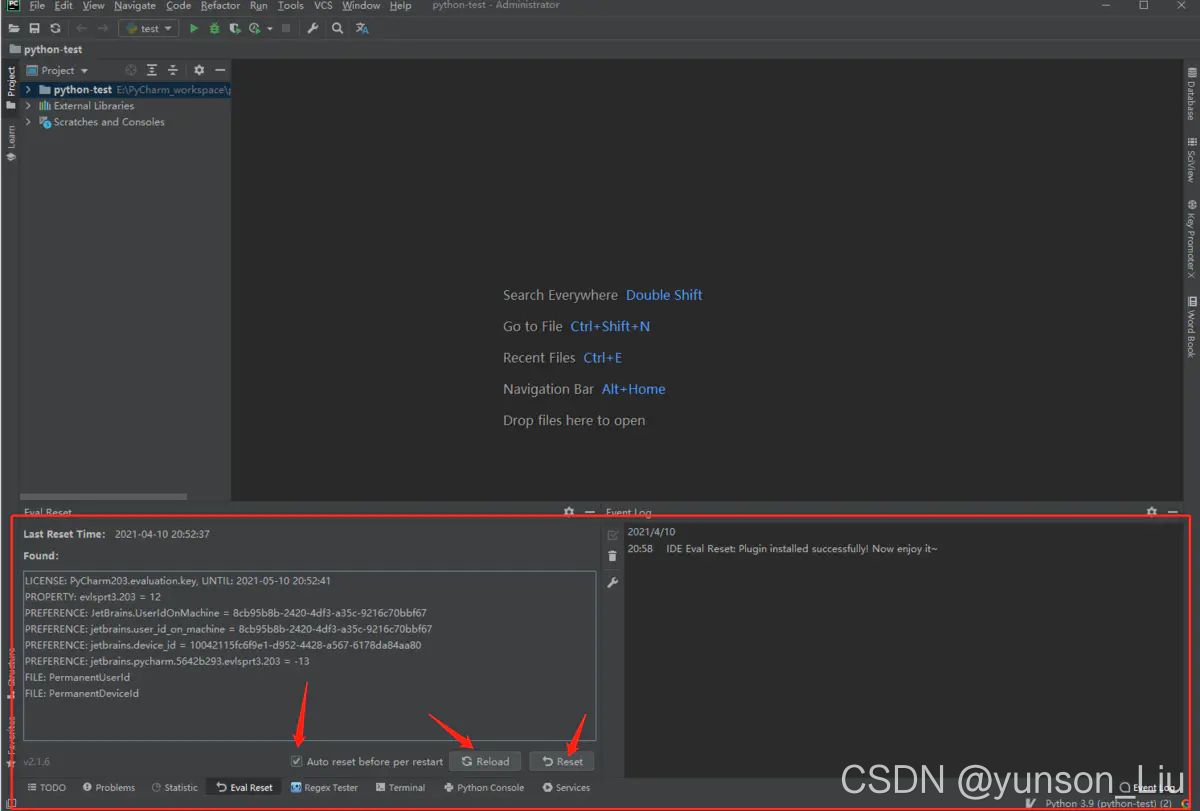The height and width of the screenshot is (811, 1200).
Task: Run with Coverage icon
Action: coord(235,29)
